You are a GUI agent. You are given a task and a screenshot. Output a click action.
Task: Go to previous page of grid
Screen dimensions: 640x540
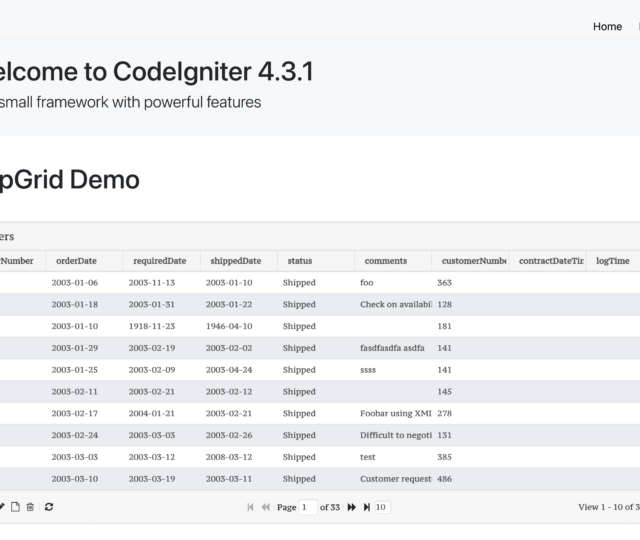[x=266, y=507]
